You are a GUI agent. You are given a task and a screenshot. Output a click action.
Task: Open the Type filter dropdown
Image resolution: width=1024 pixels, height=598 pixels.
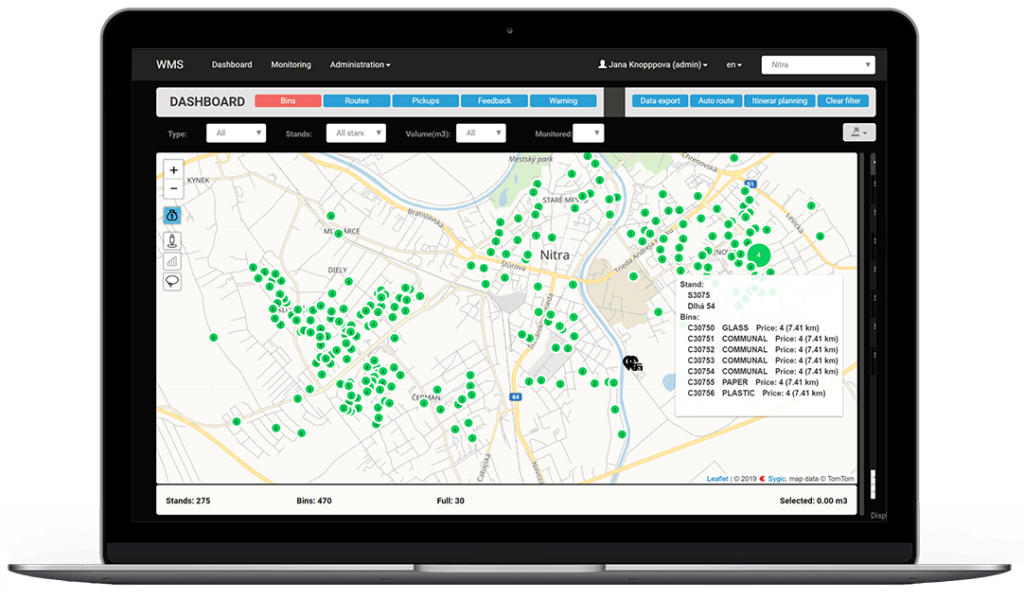235,132
